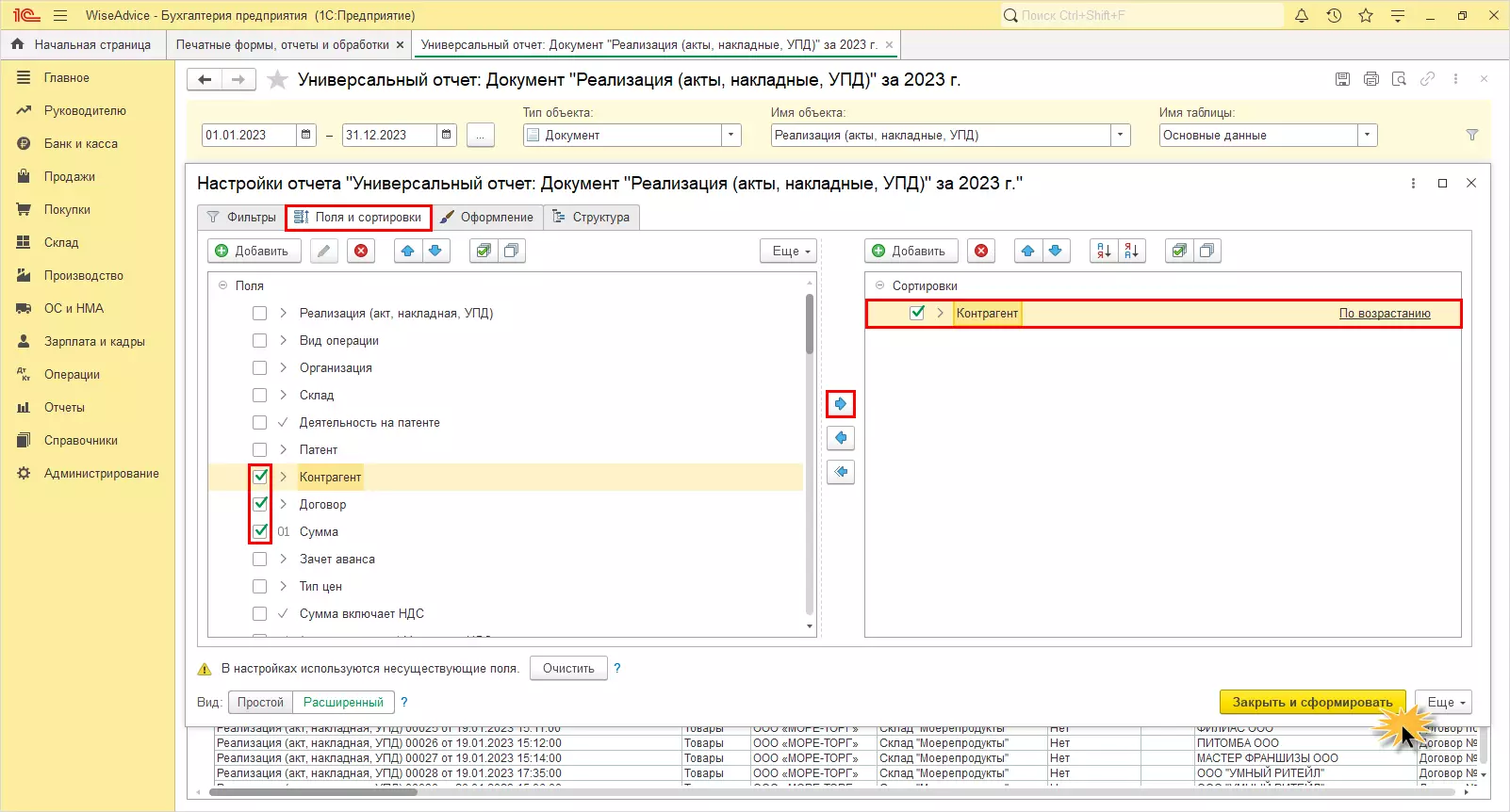Click Закрыть и сформировать button
1510x812 pixels.
pos(1312,702)
